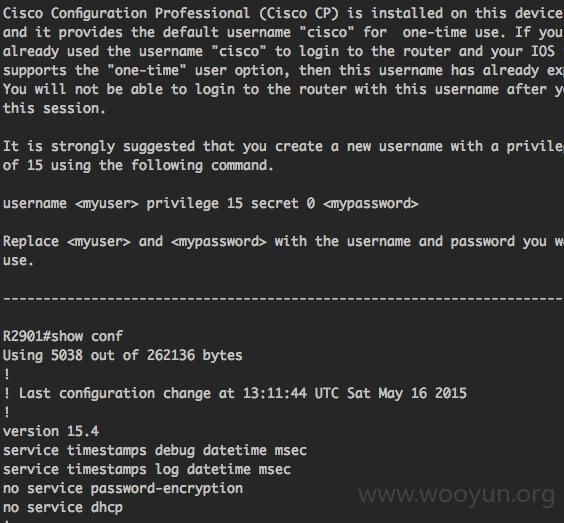This screenshot has height=523, width=564.
Task: Click 'of 15 using the following command.'
Action: 138,166
